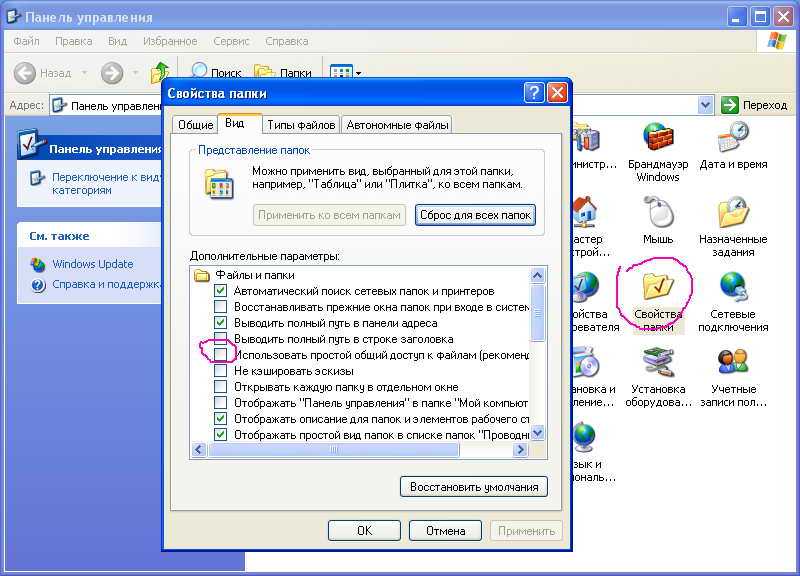Click the Поиск search toolbar icon
This screenshot has height=576, width=800.
(199, 70)
